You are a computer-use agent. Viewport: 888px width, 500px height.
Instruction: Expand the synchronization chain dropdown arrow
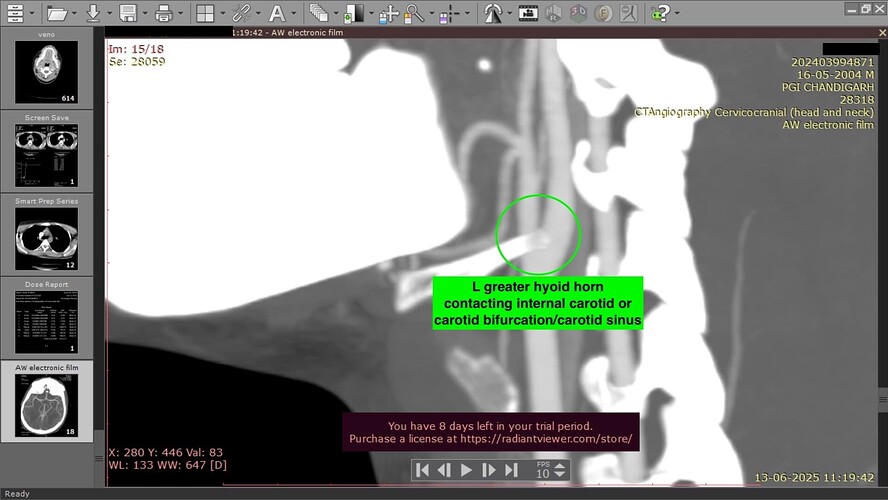point(258,13)
